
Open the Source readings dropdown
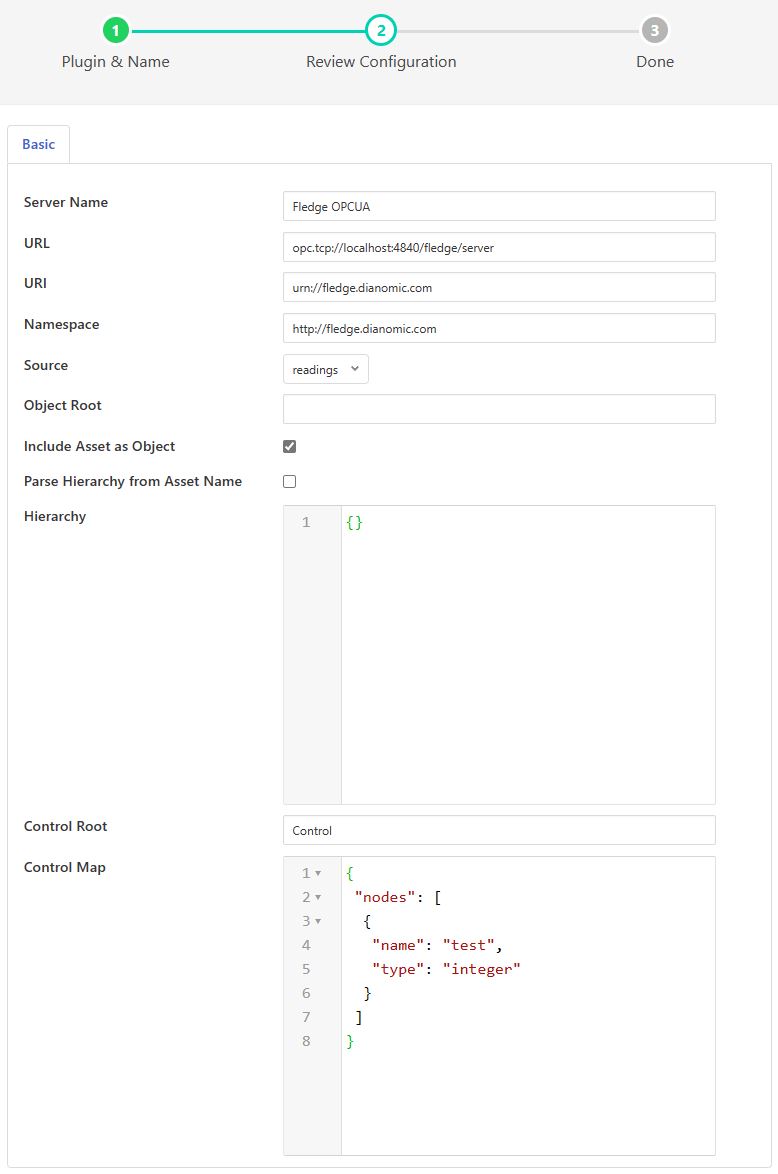click(325, 369)
